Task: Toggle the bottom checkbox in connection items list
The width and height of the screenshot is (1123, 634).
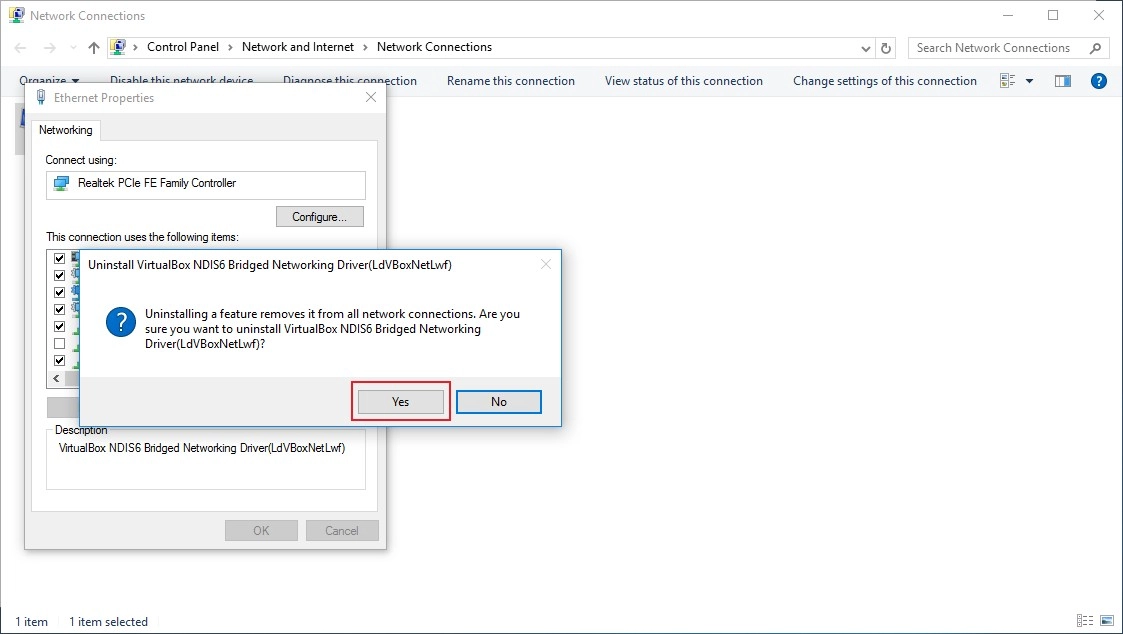Action: 59,360
